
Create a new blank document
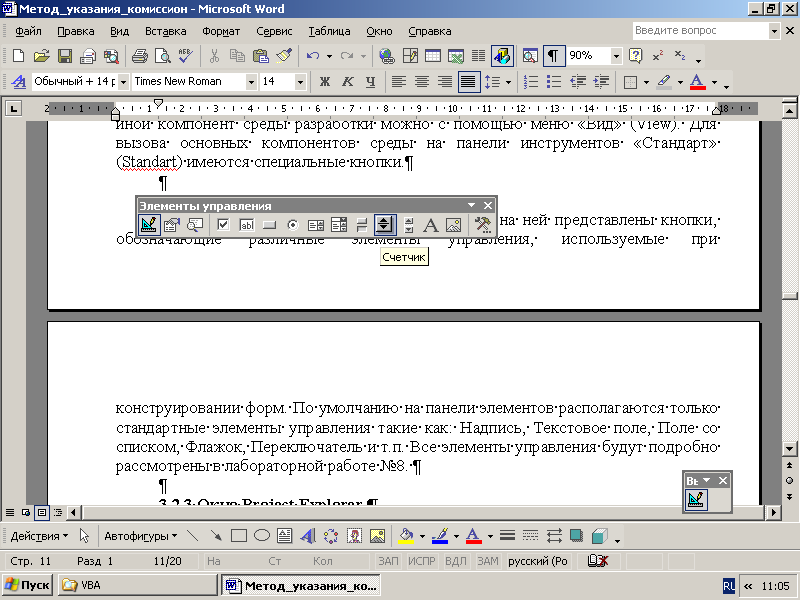(x=18, y=56)
